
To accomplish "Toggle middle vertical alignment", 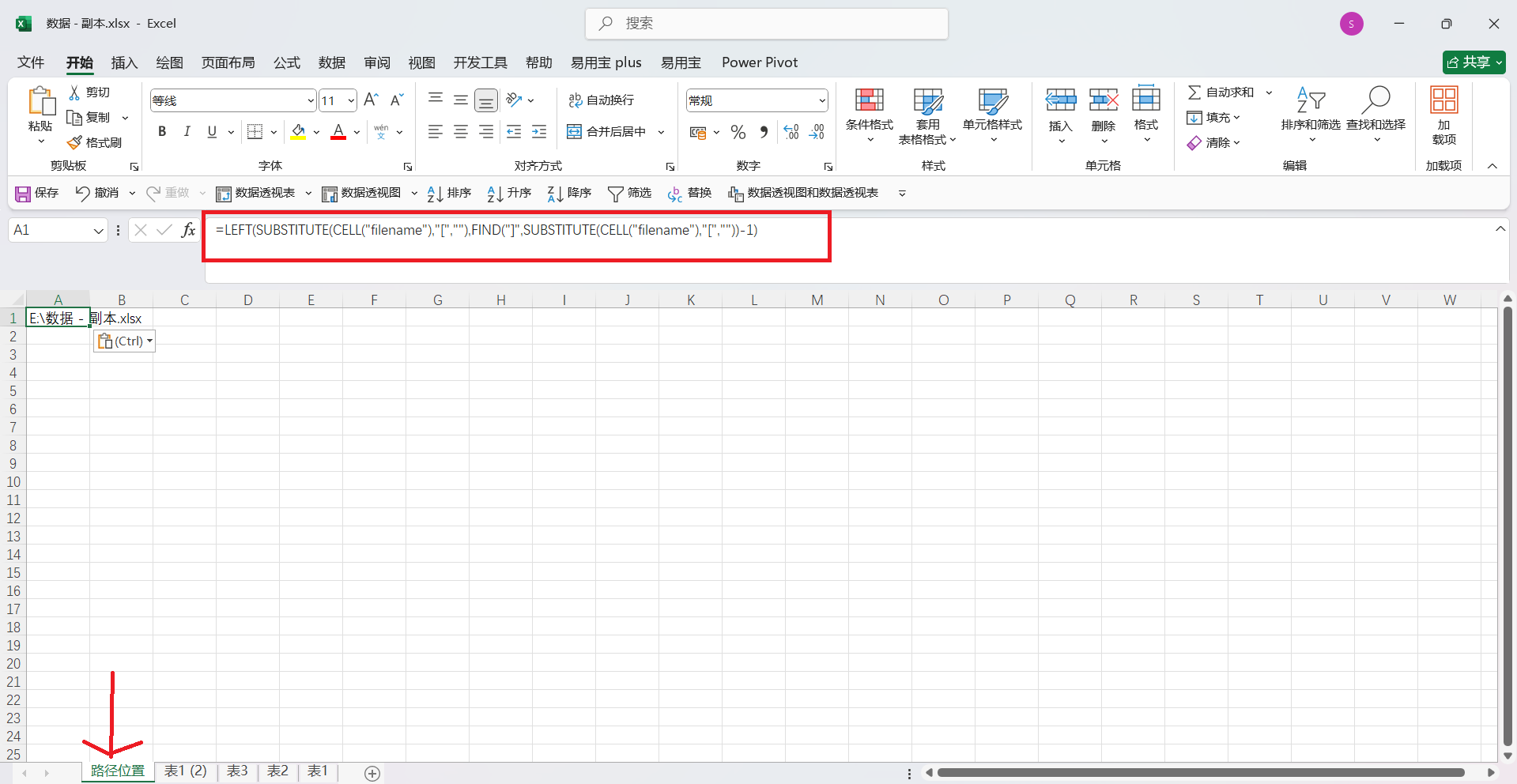I will point(461,100).
